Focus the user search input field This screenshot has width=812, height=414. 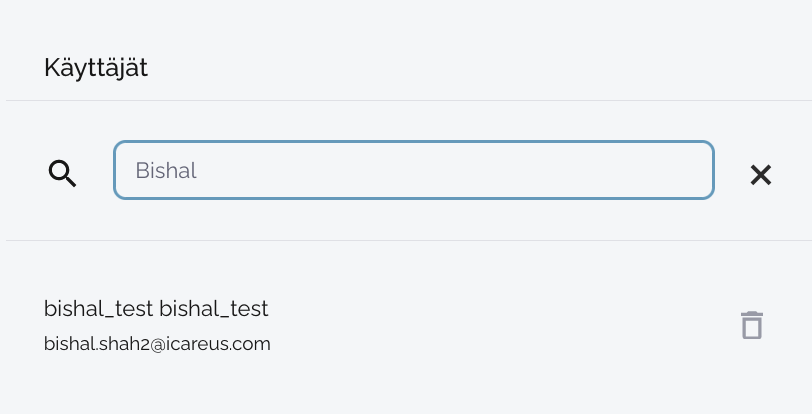point(413,170)
